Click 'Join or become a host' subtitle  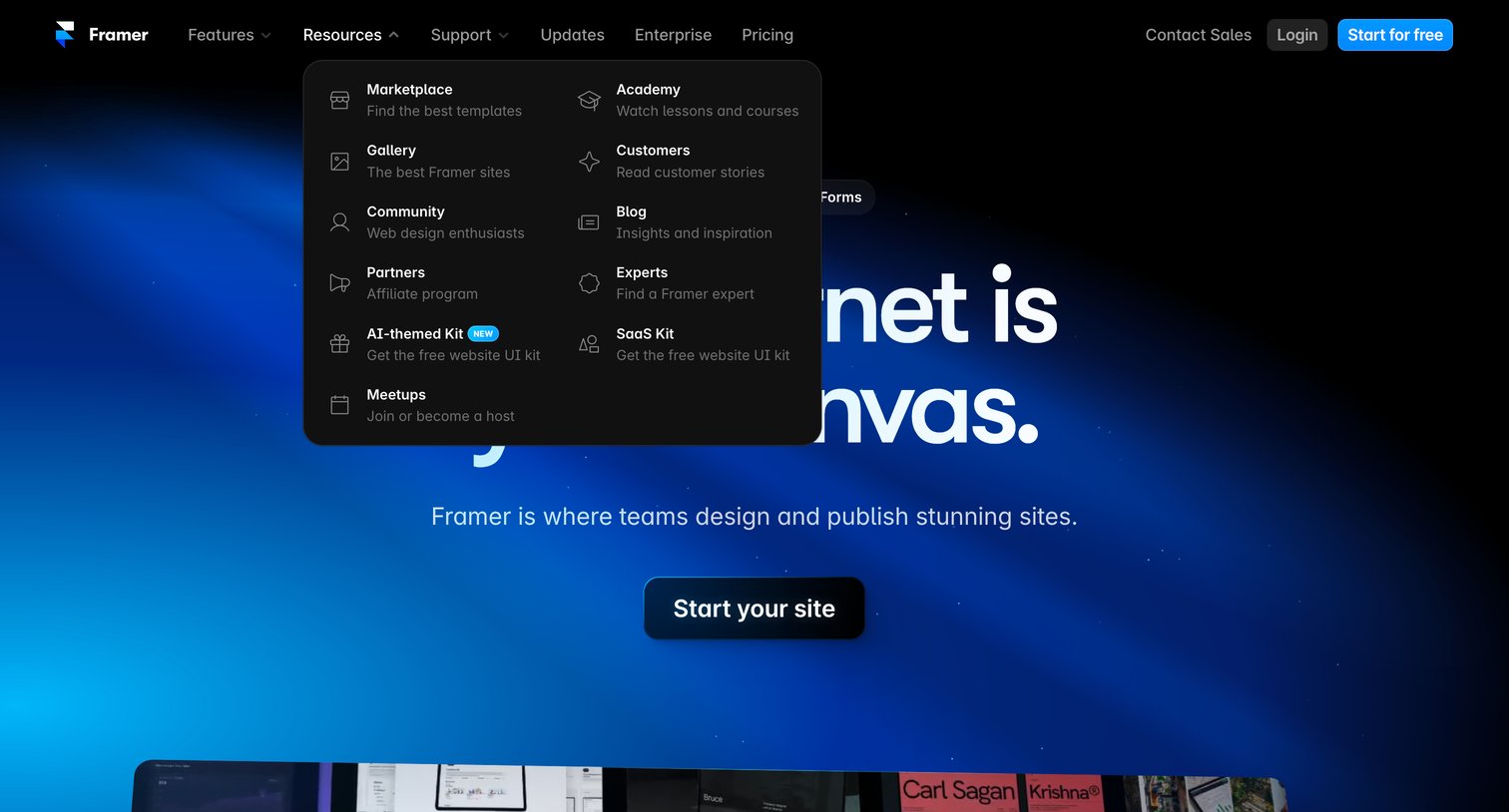pyautogui.click(x=440, y=416)
